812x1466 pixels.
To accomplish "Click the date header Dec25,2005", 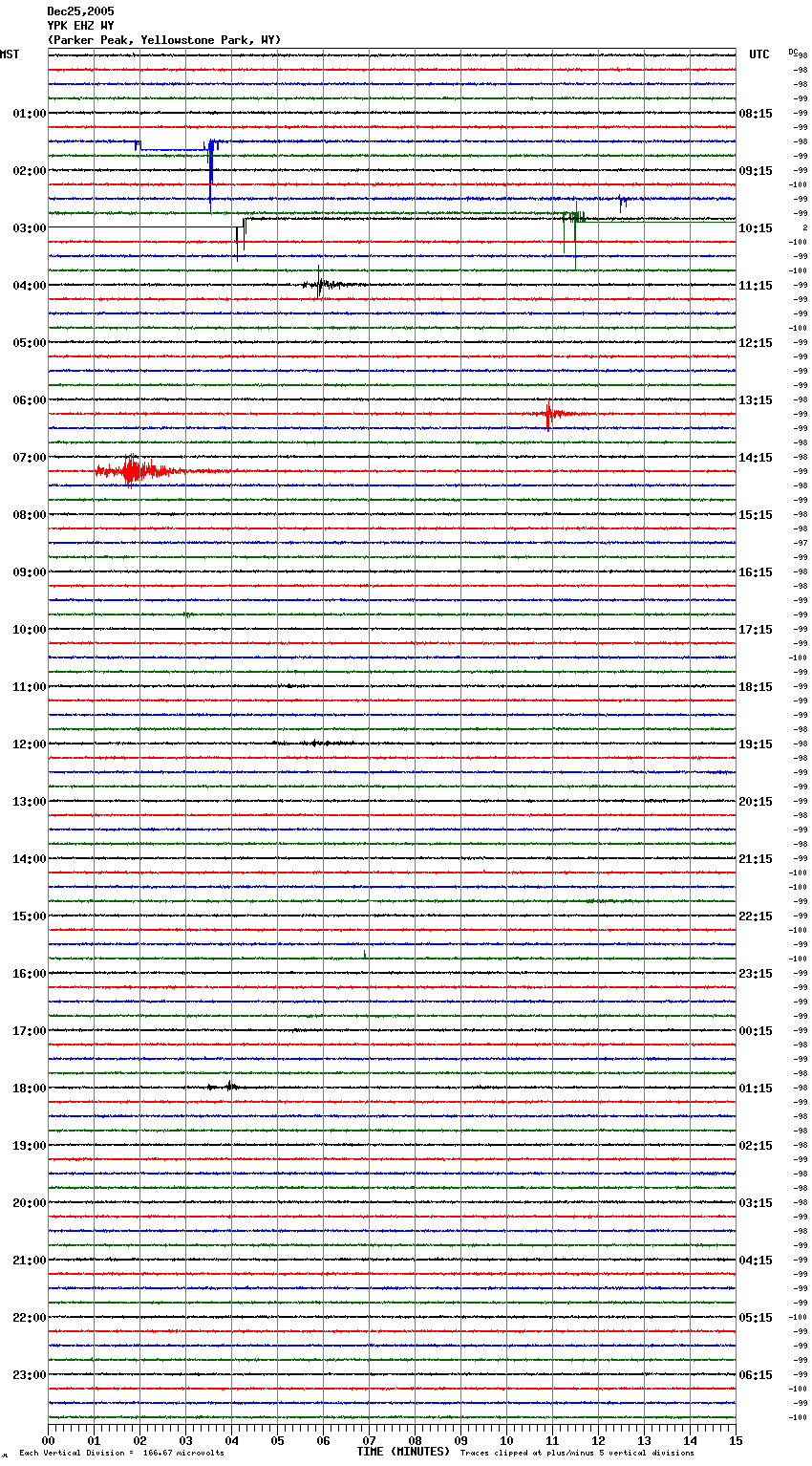I will (x=80, y=11).
